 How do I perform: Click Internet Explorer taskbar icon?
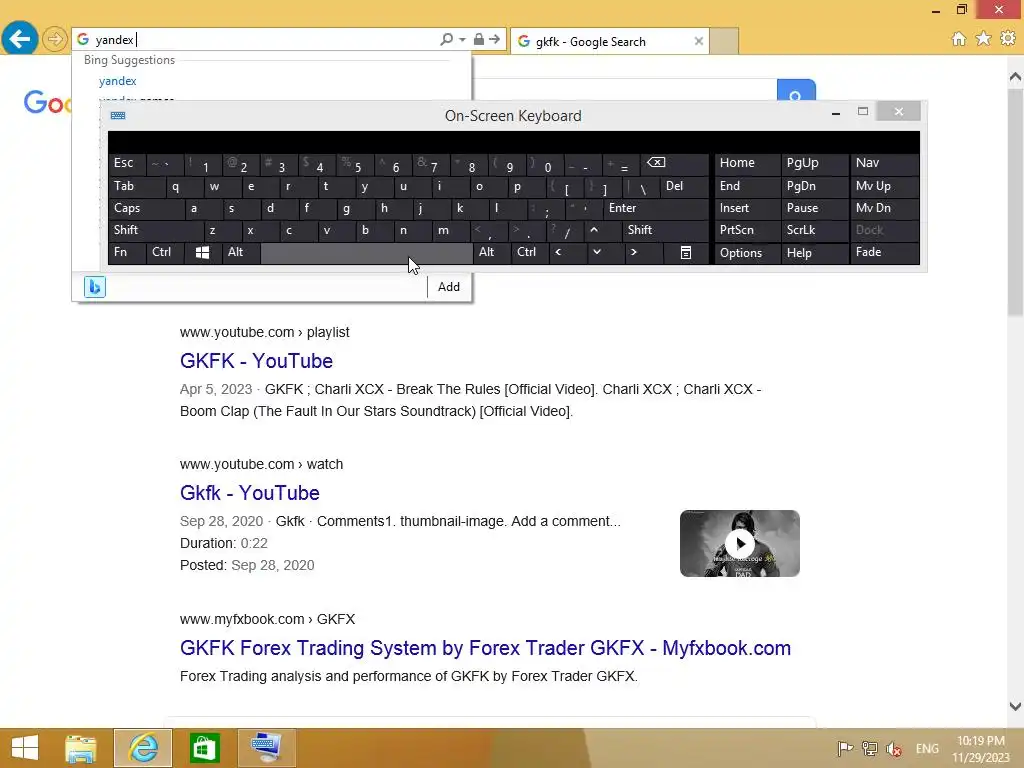click(x=143, y=748)
